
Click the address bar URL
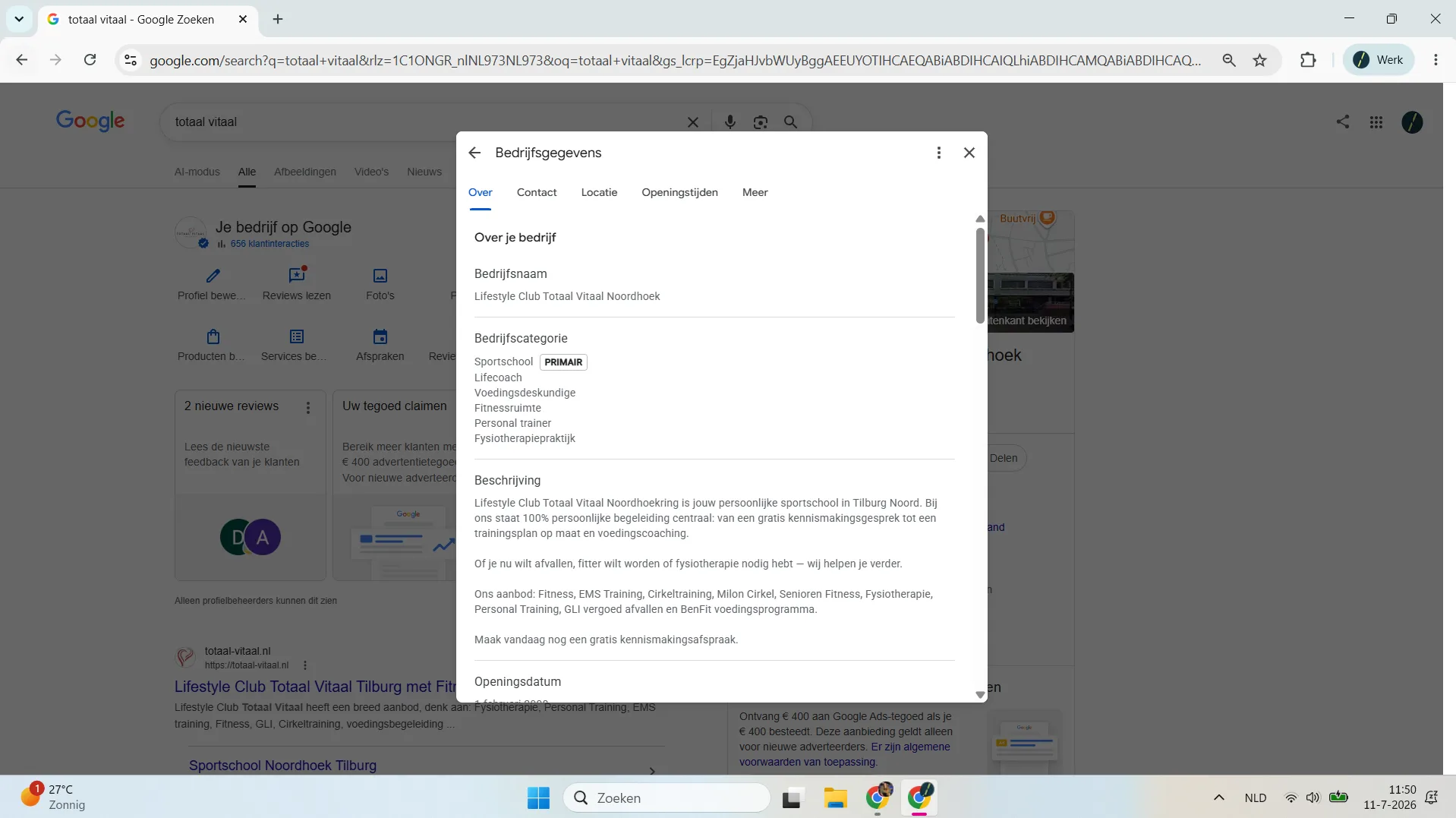(x=675, y=61)
